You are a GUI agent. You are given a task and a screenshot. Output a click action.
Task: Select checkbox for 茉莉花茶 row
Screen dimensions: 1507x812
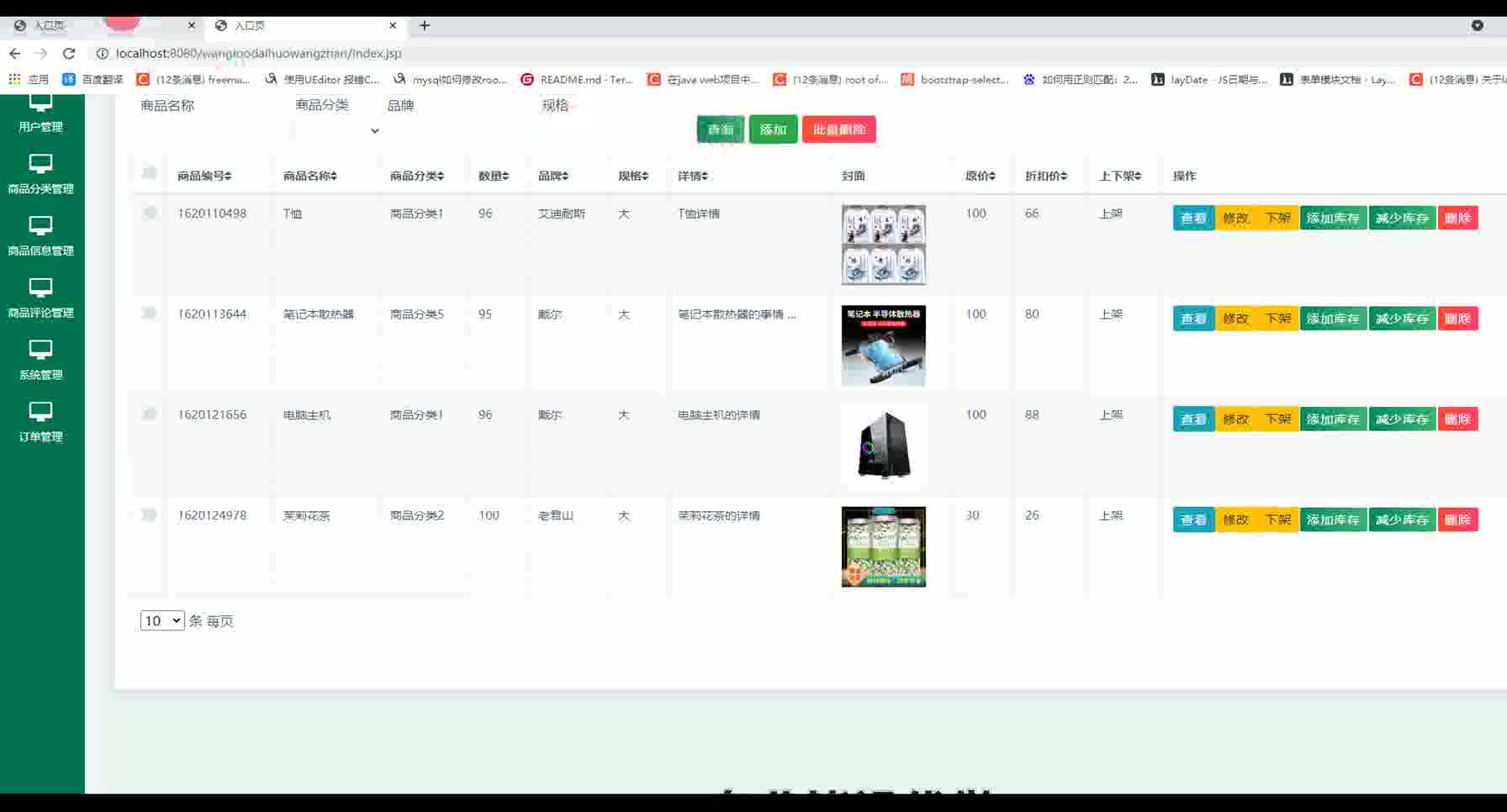pyautogui.click(x=150, y=514)
